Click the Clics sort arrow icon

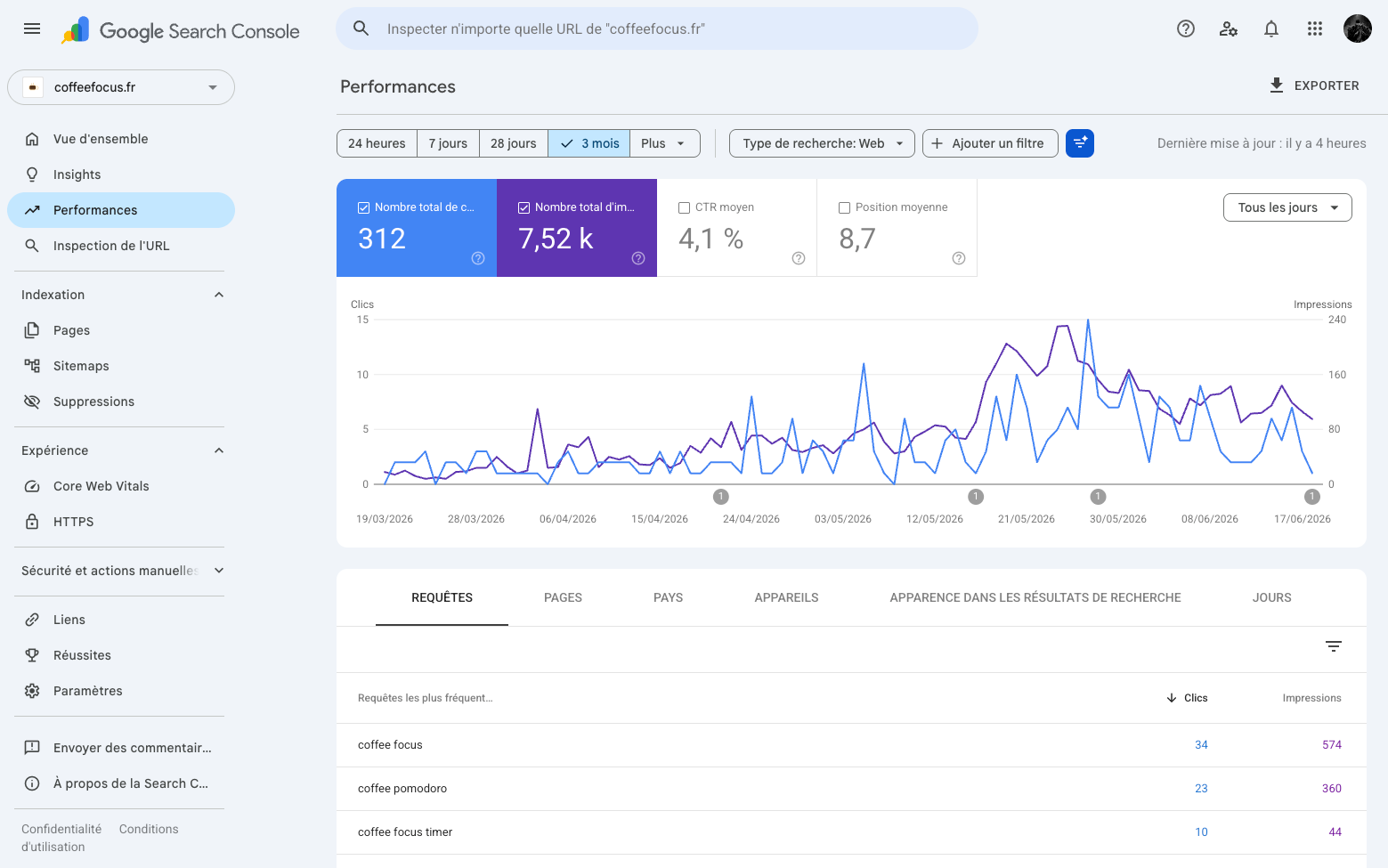click(x=1172, y=698)
